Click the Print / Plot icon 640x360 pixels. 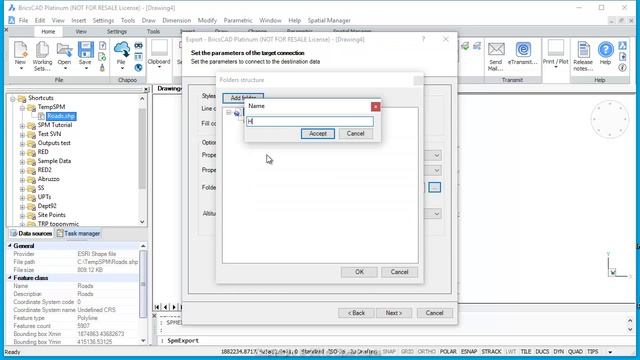[556, 49]
